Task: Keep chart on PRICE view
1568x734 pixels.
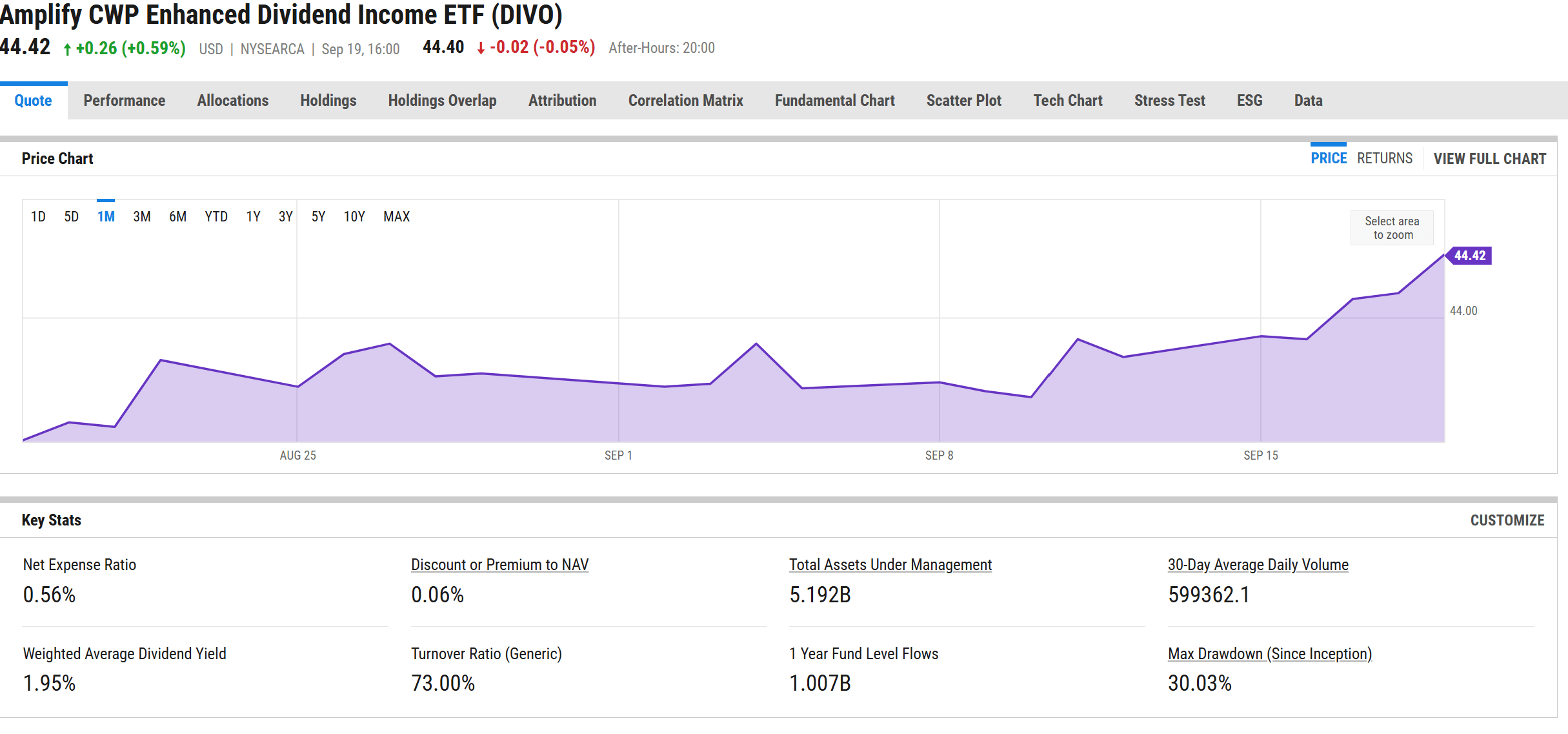Action: pyautogui.click(x=1327, y=158)
